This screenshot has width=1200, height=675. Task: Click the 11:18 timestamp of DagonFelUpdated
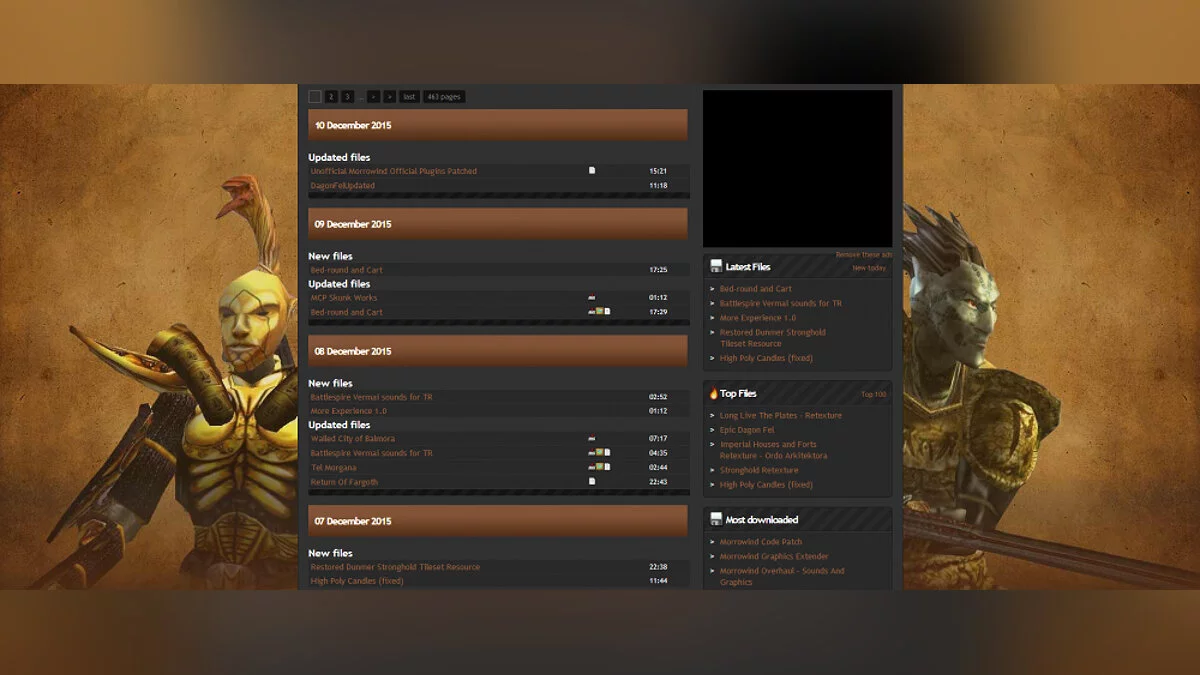tap(658, 185)
